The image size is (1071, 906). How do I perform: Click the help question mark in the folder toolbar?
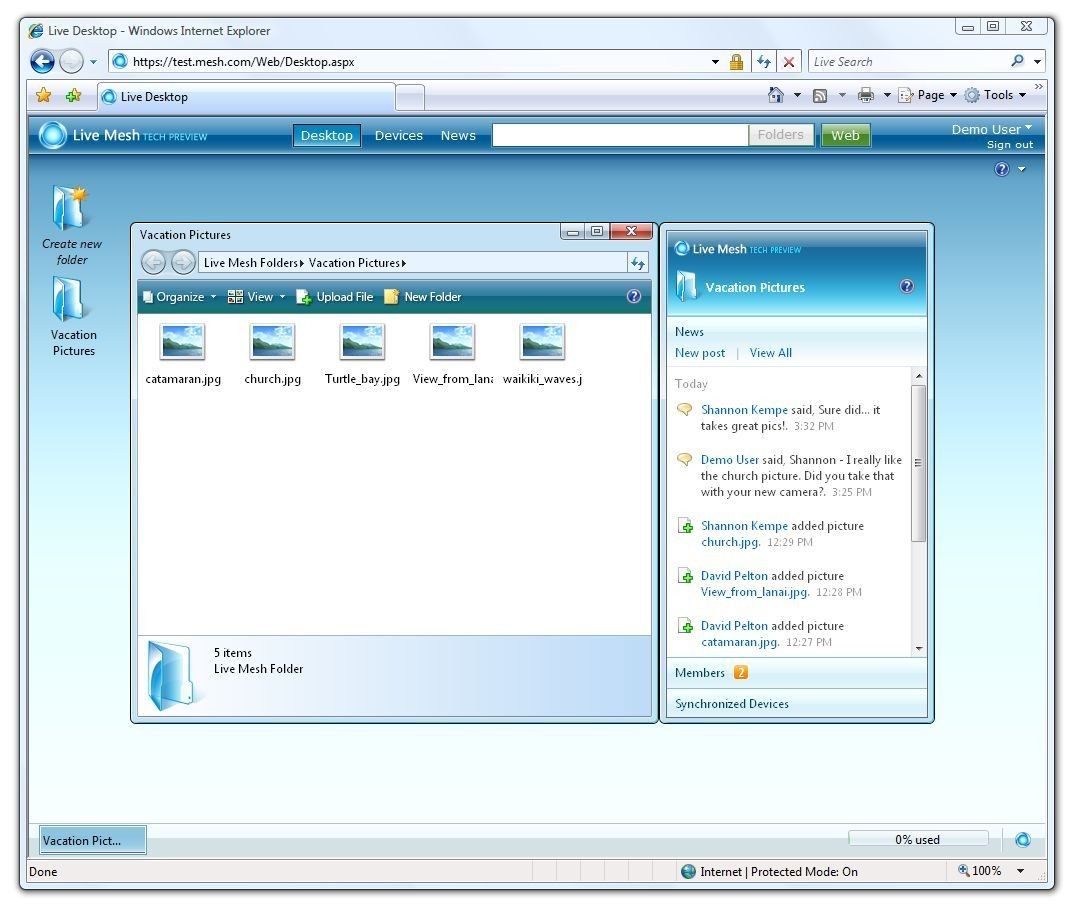pos(633,296)
